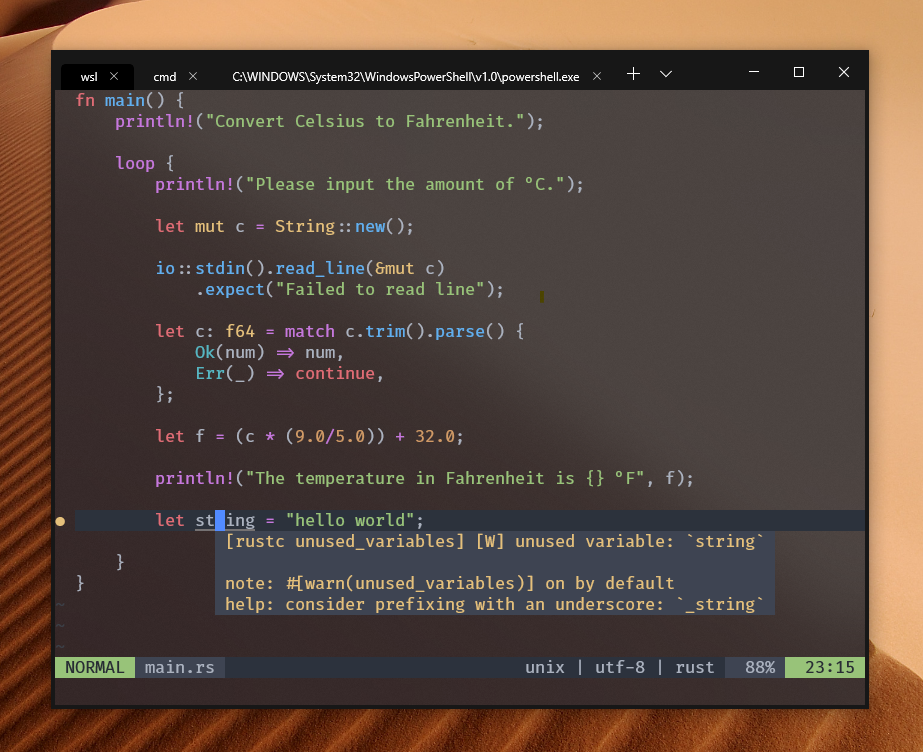
Task: Click the '[rustc unused_variables]' warning message
Action: click(494, 541)
